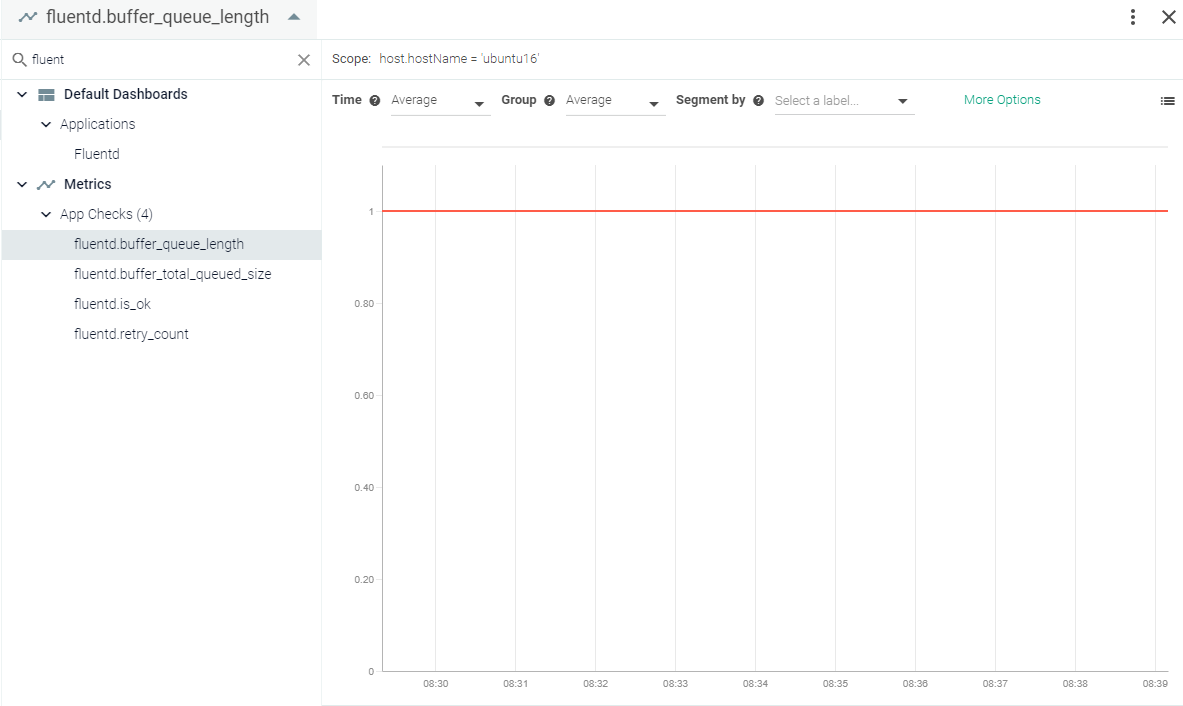
Task: Clear the 'fluent' search text
Action: (304, 60)
